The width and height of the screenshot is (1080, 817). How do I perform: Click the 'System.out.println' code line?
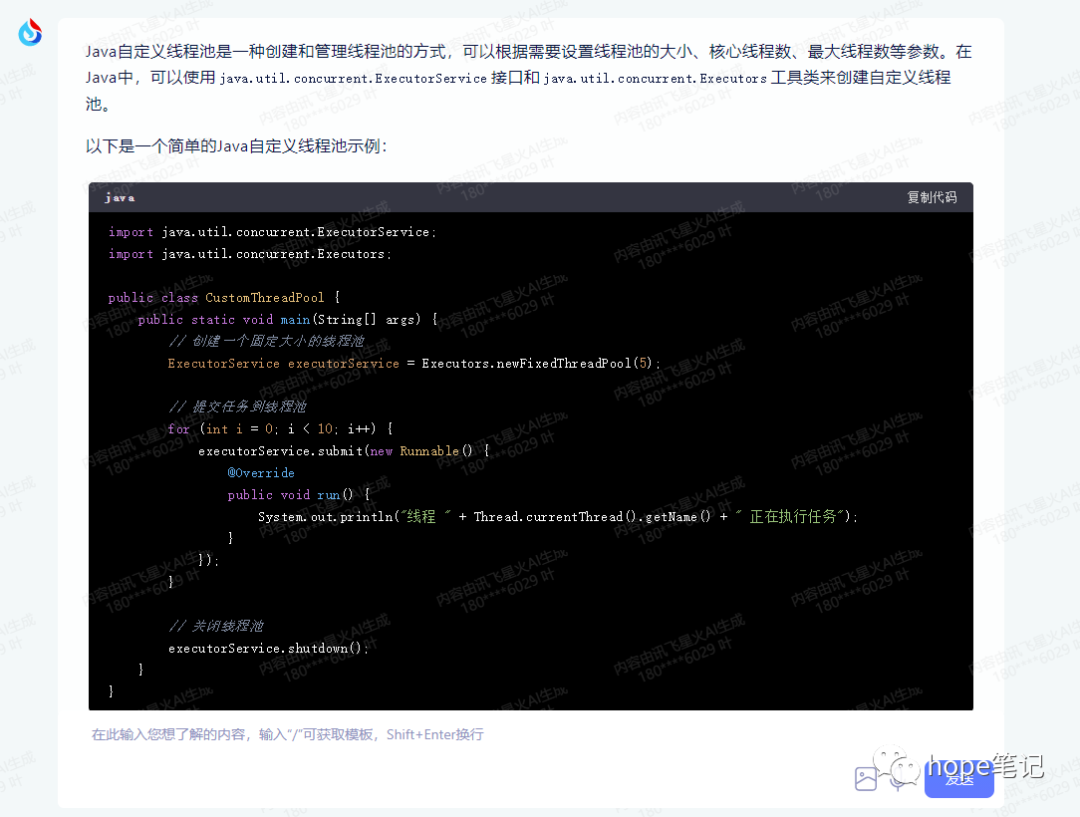click(x=558, y=517)
